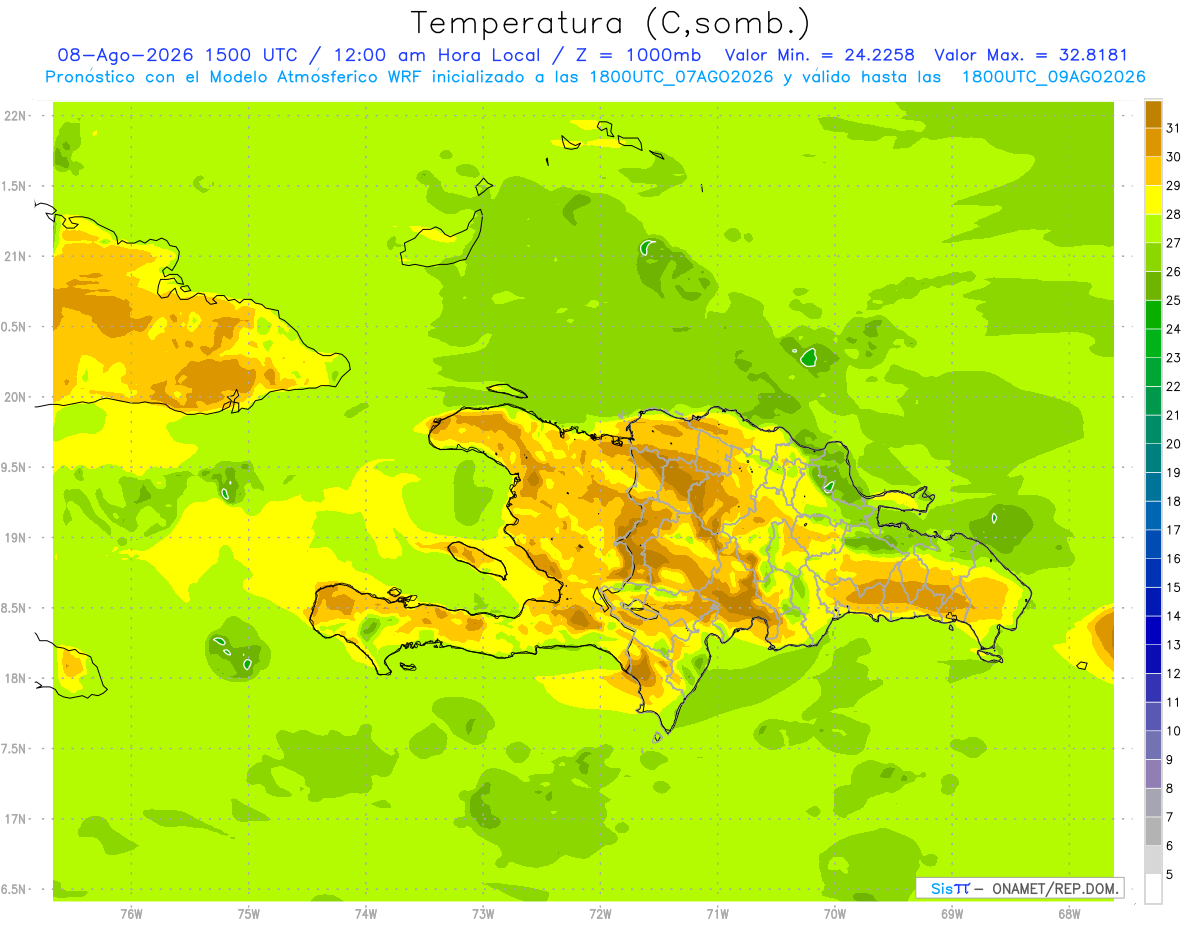Click the "21N" latitude axis label
Viewport: 1200px width, 927px height.
coord(16,257)
